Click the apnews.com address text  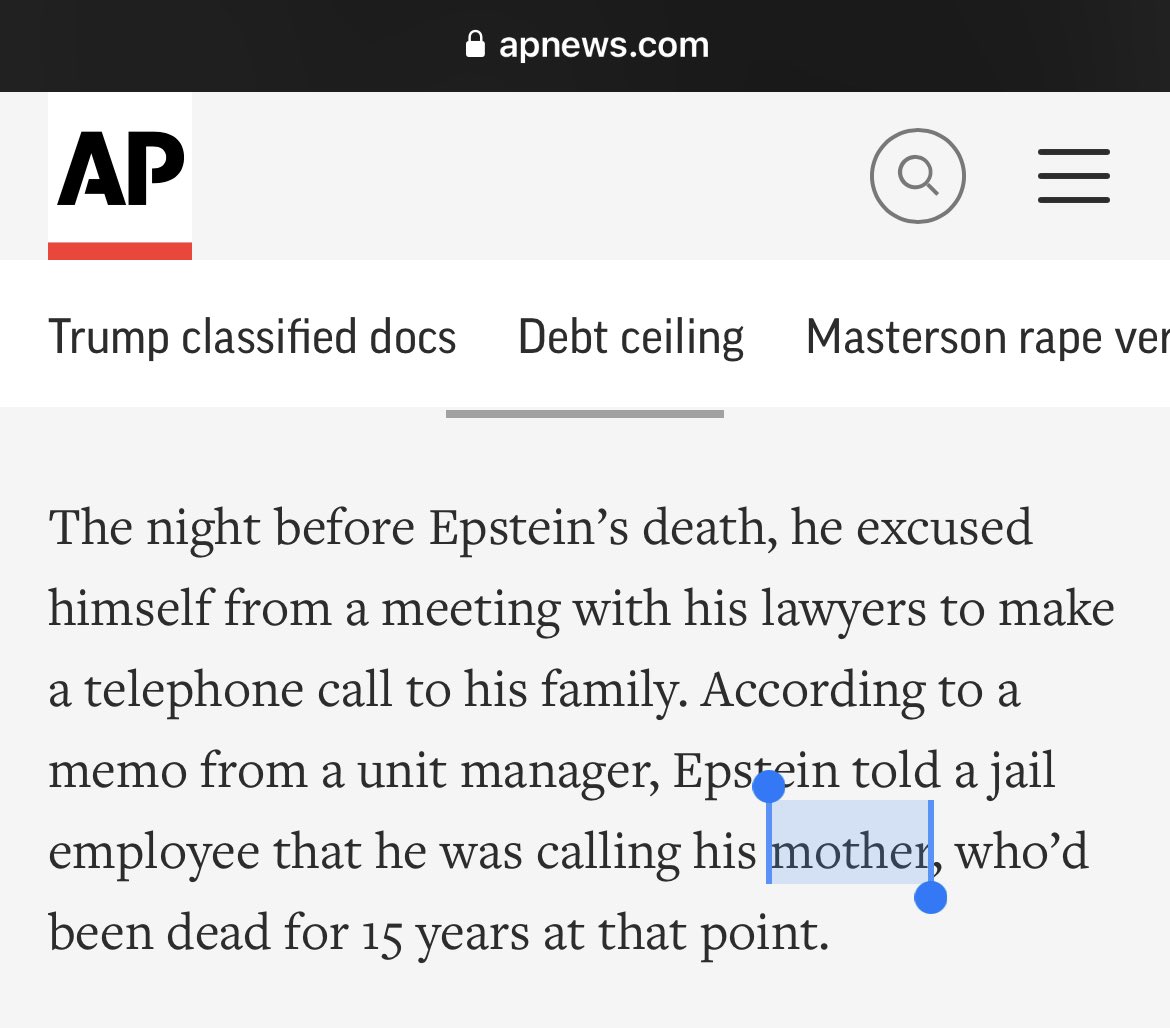(x=604, y=45)
